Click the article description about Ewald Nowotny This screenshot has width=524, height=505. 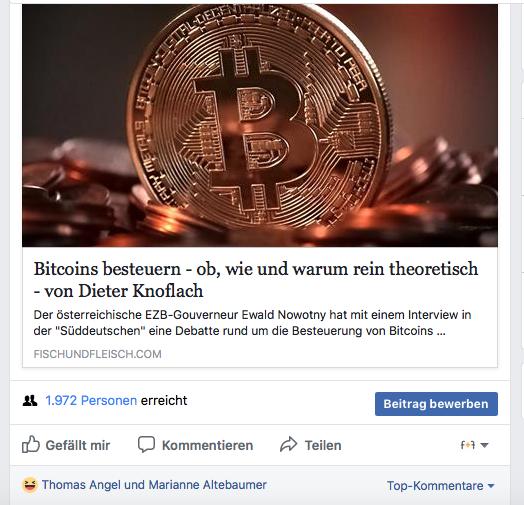(252, 323)
